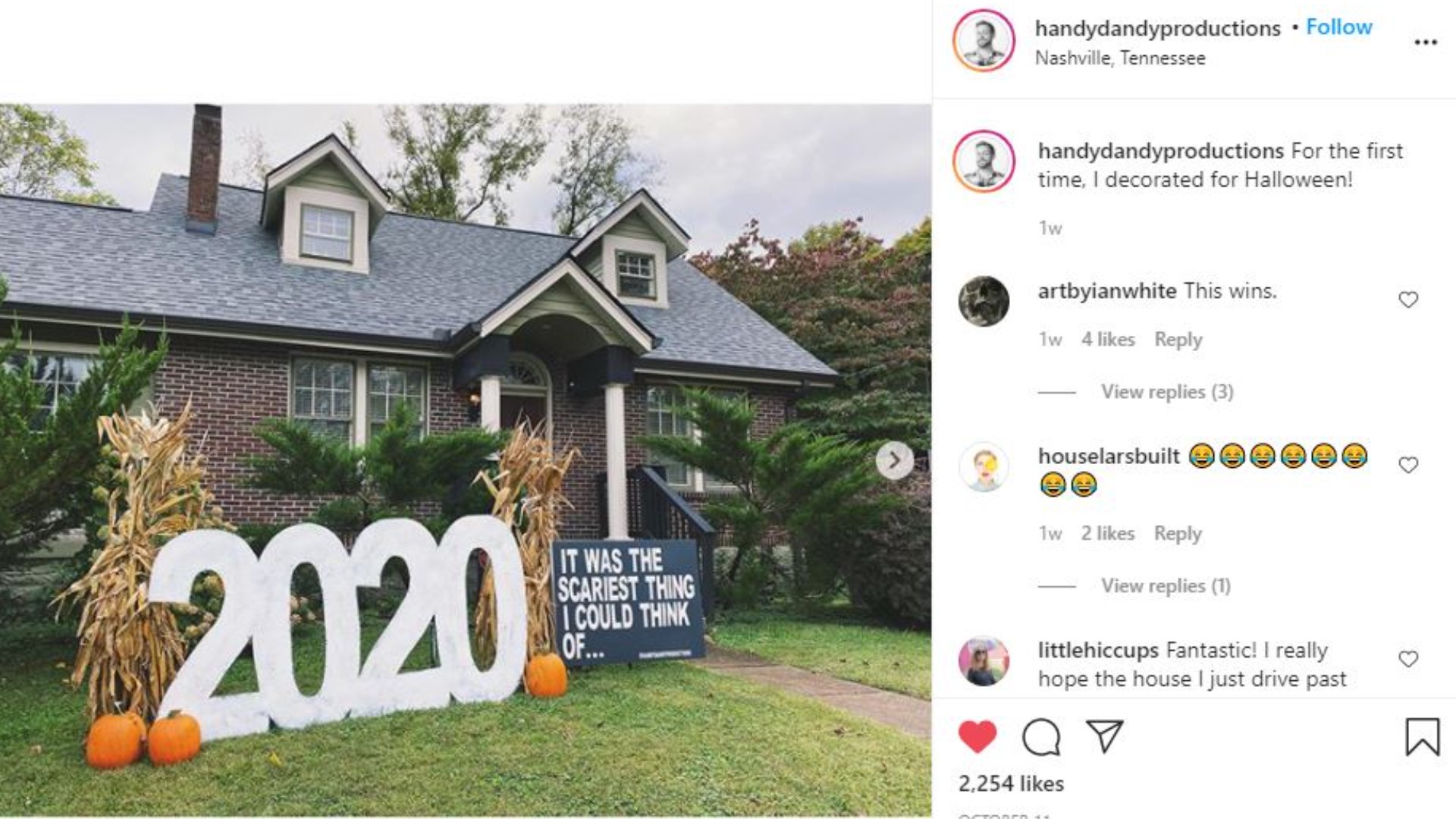Follow handydandyproductions
The width and height of the screenshot is (1456, 819).
tap(1338, 27)
